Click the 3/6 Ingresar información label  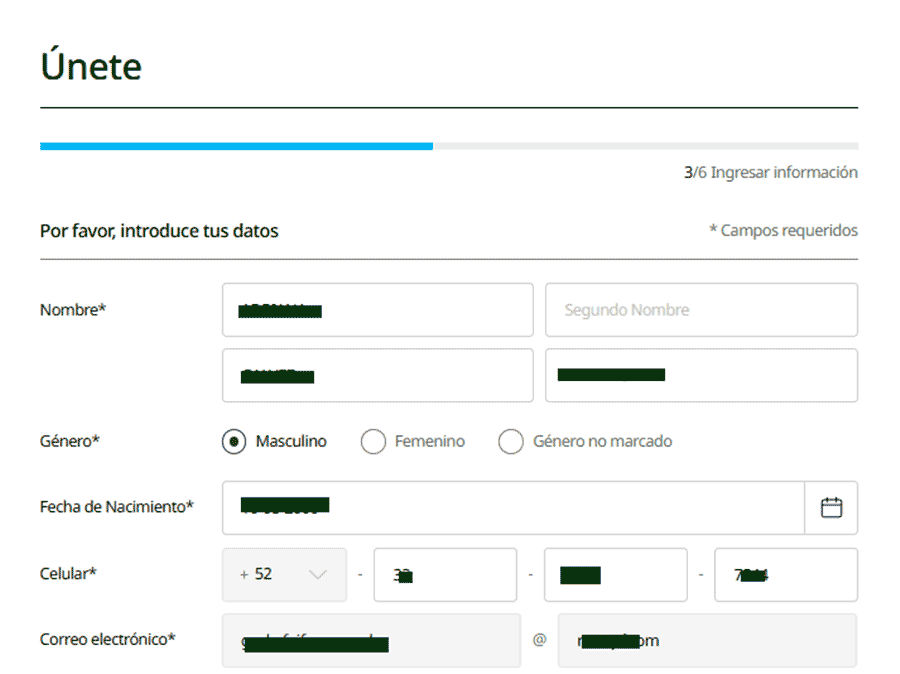[x=771, y=171]
